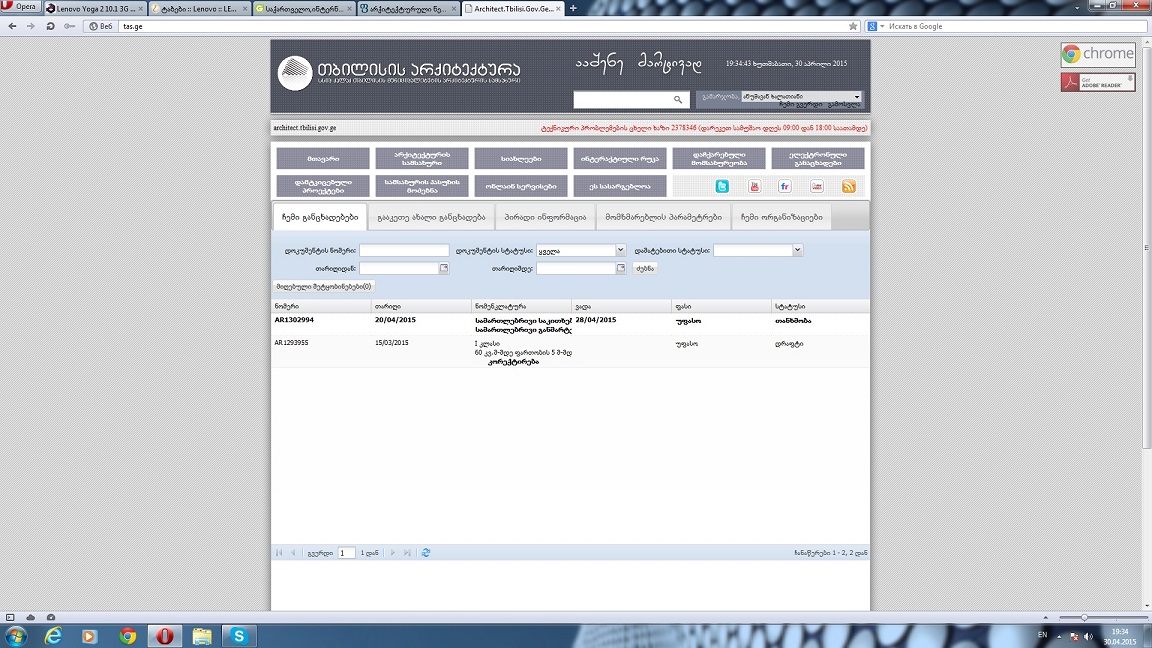Expand the 'დამატებითი სტატუსი' dropdown
This screenshot has width=1152, height=648.
pyautogui.click(x=797, y=251)
